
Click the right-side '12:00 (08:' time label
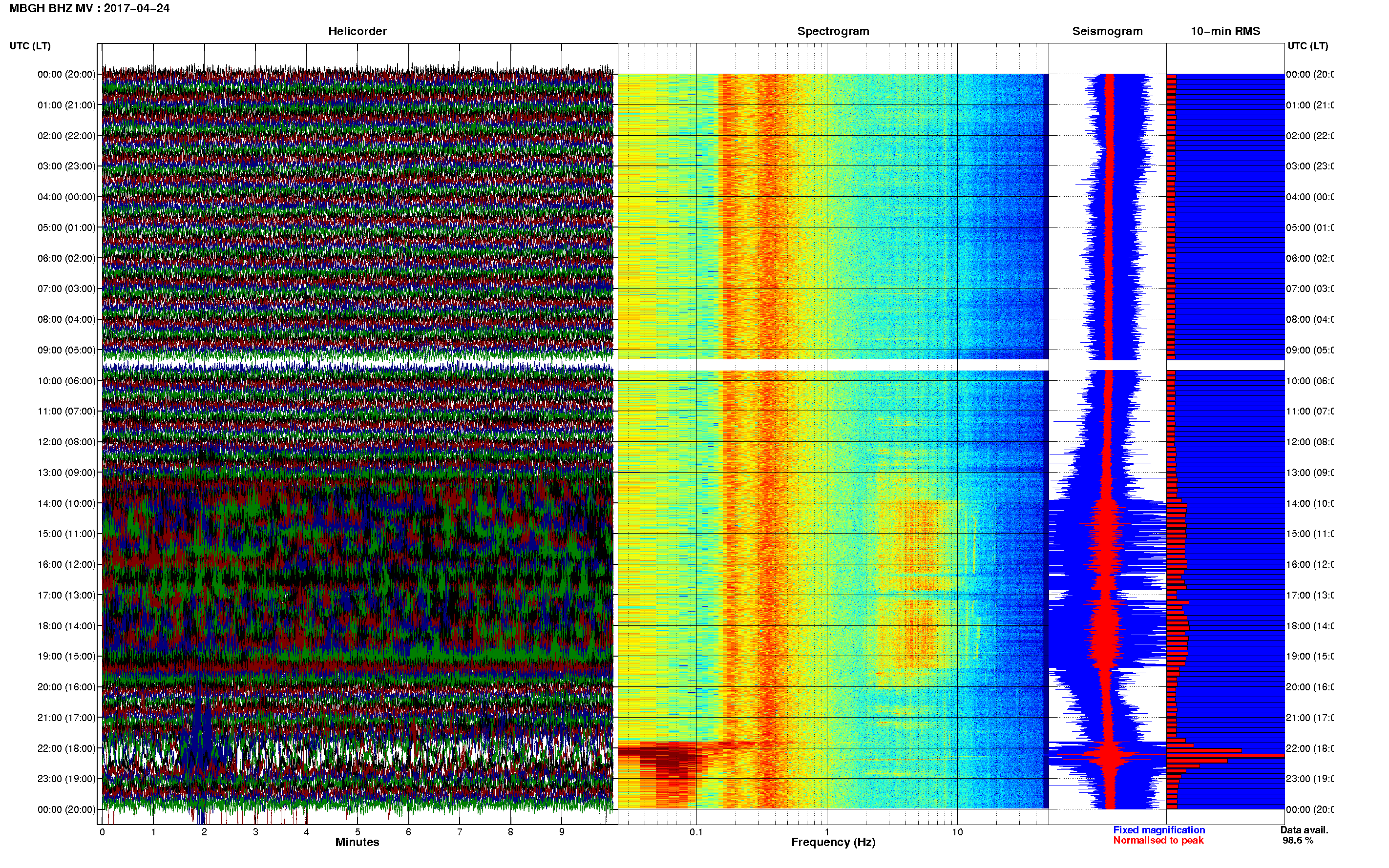coord(1310,442)
